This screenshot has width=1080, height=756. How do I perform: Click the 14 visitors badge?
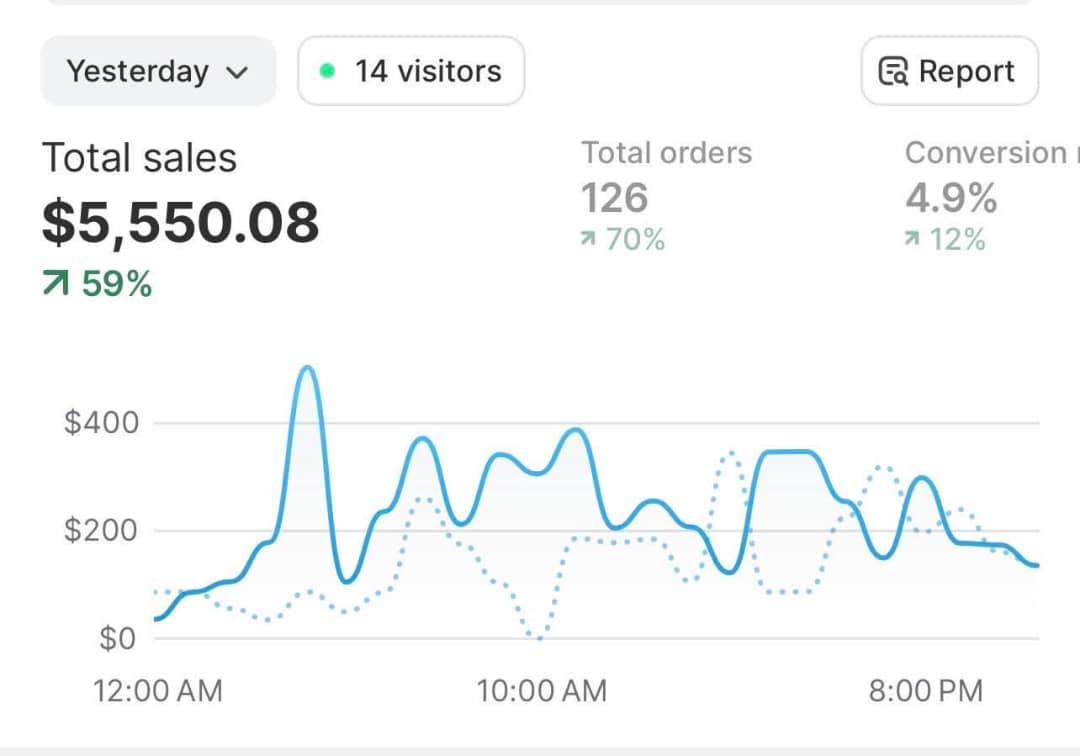[x=411, y=70]
